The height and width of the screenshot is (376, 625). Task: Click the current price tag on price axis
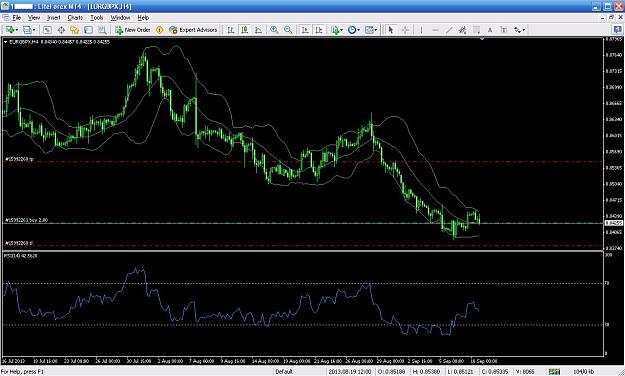[x=613, y=223]
